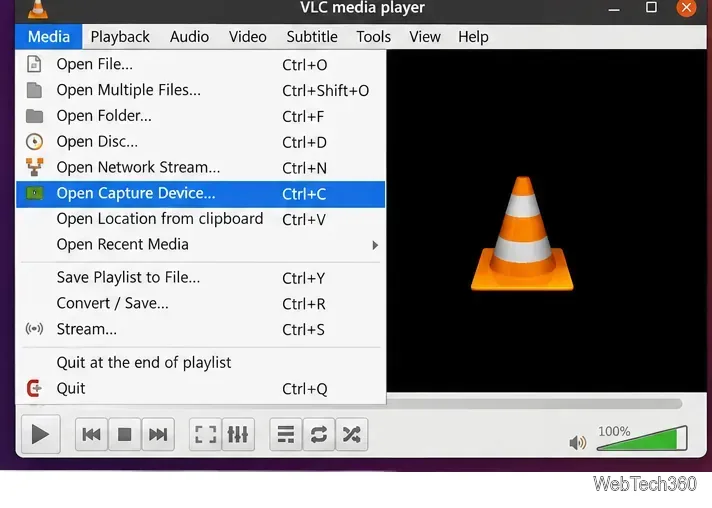
Task: Choose Open Multiple Files... entry
Action: (x=200, y=90)
